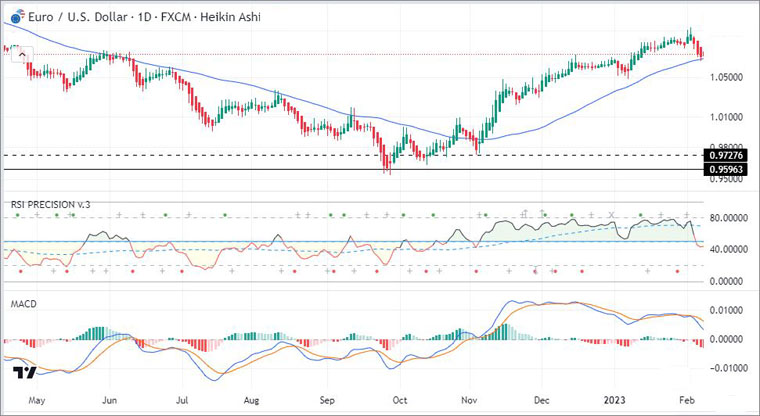This screenshot has width=760, height=416.
Task: Click the Aug label on the time axis
Action: [252, 400]
